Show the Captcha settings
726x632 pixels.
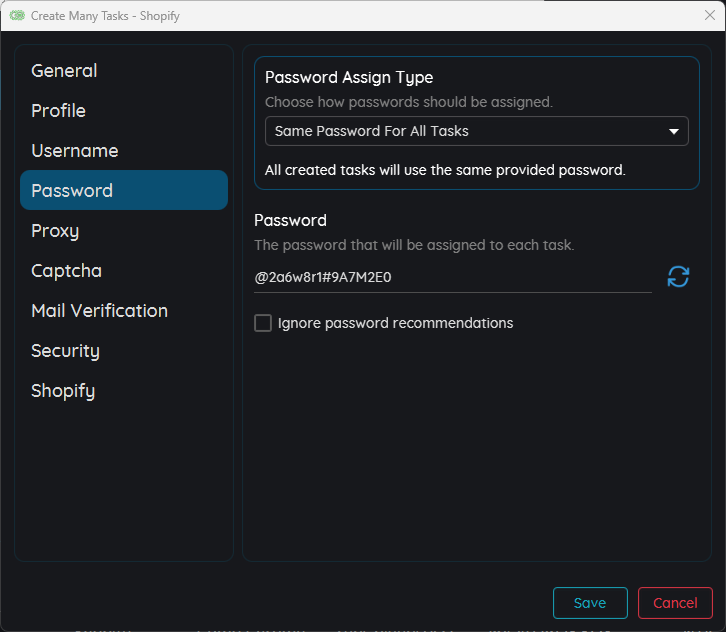click(66, 271)
